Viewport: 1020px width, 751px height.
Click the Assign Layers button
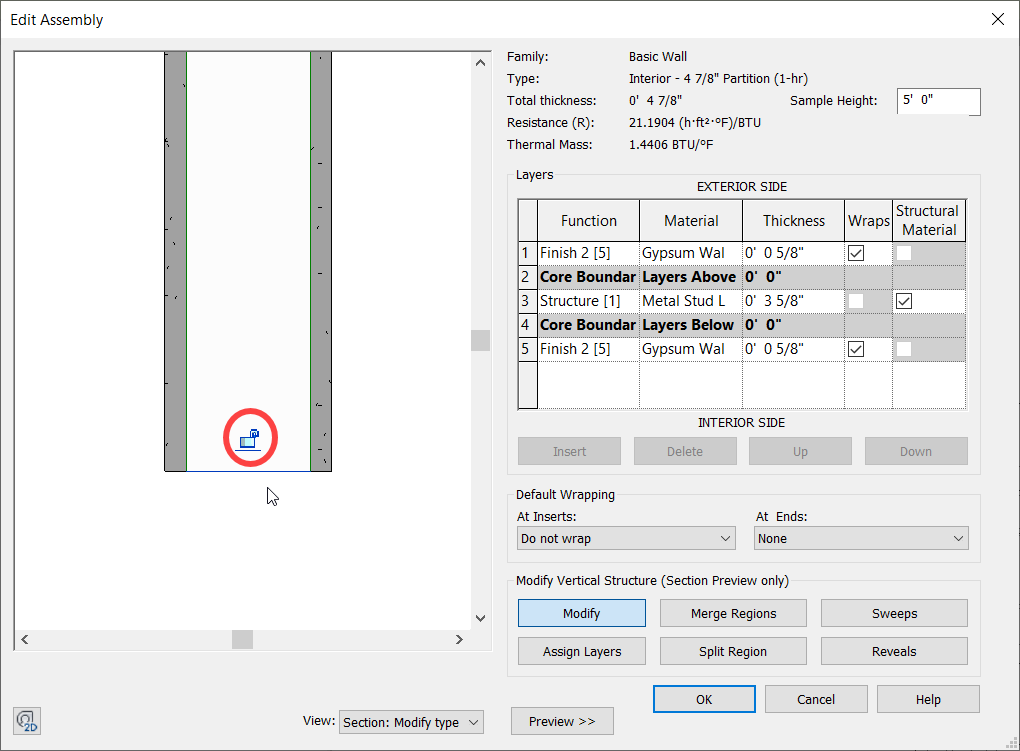pos(582,651)
